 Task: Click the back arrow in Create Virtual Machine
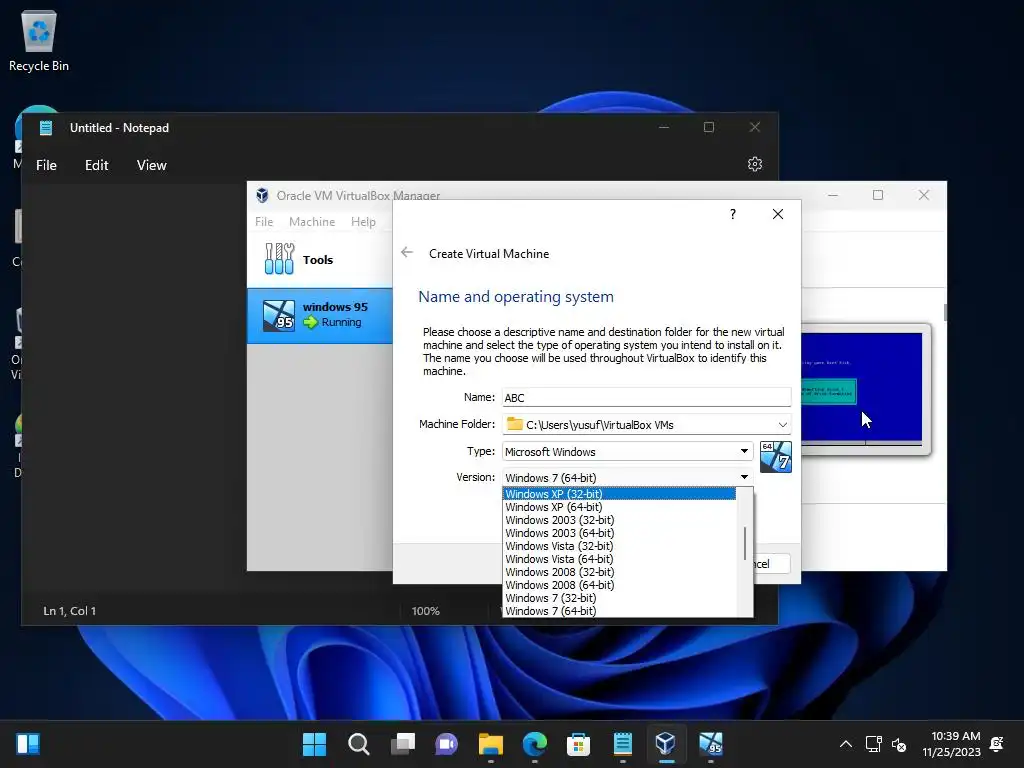[x=407, y=253]
